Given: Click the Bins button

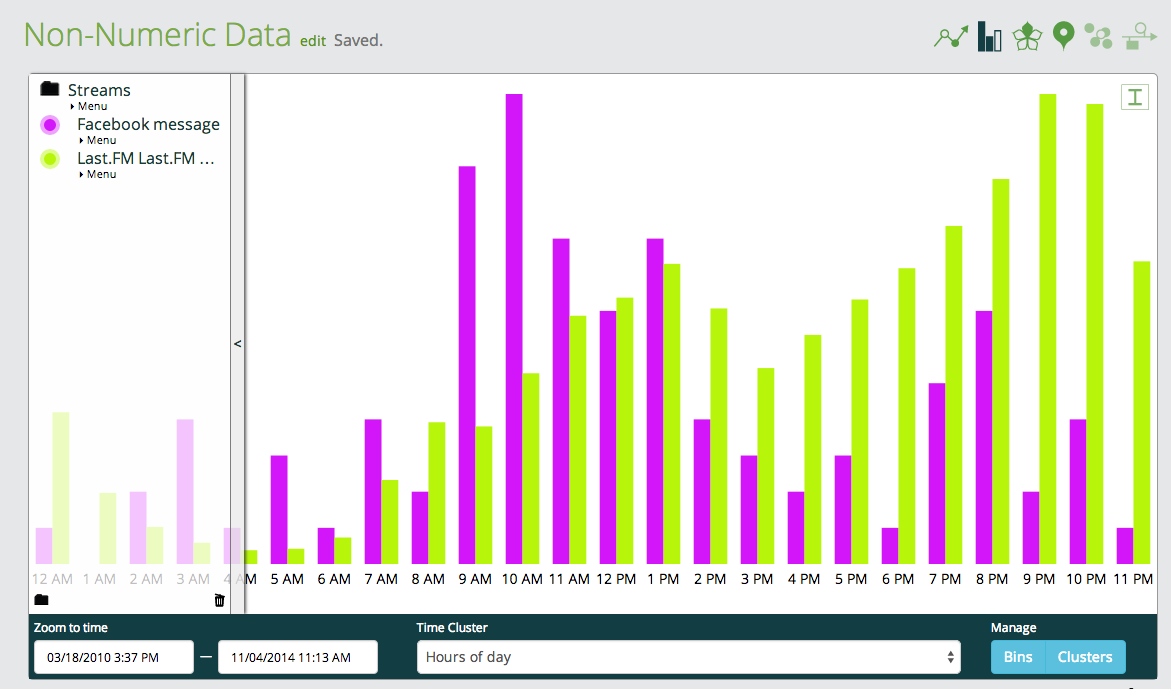Looking at the screenshot, I should (x=1018, y=657).
